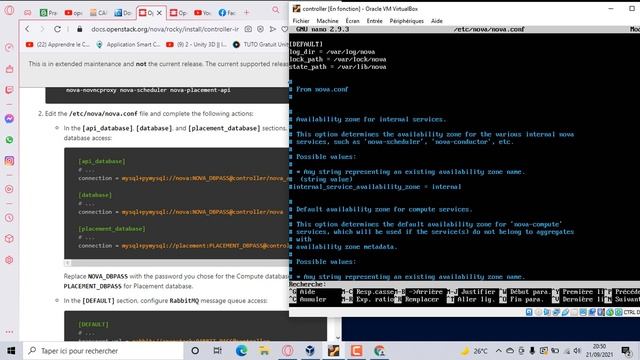Open the notification center icon
The width and height of the screenshot is (640, 360).
coord(626,351)
